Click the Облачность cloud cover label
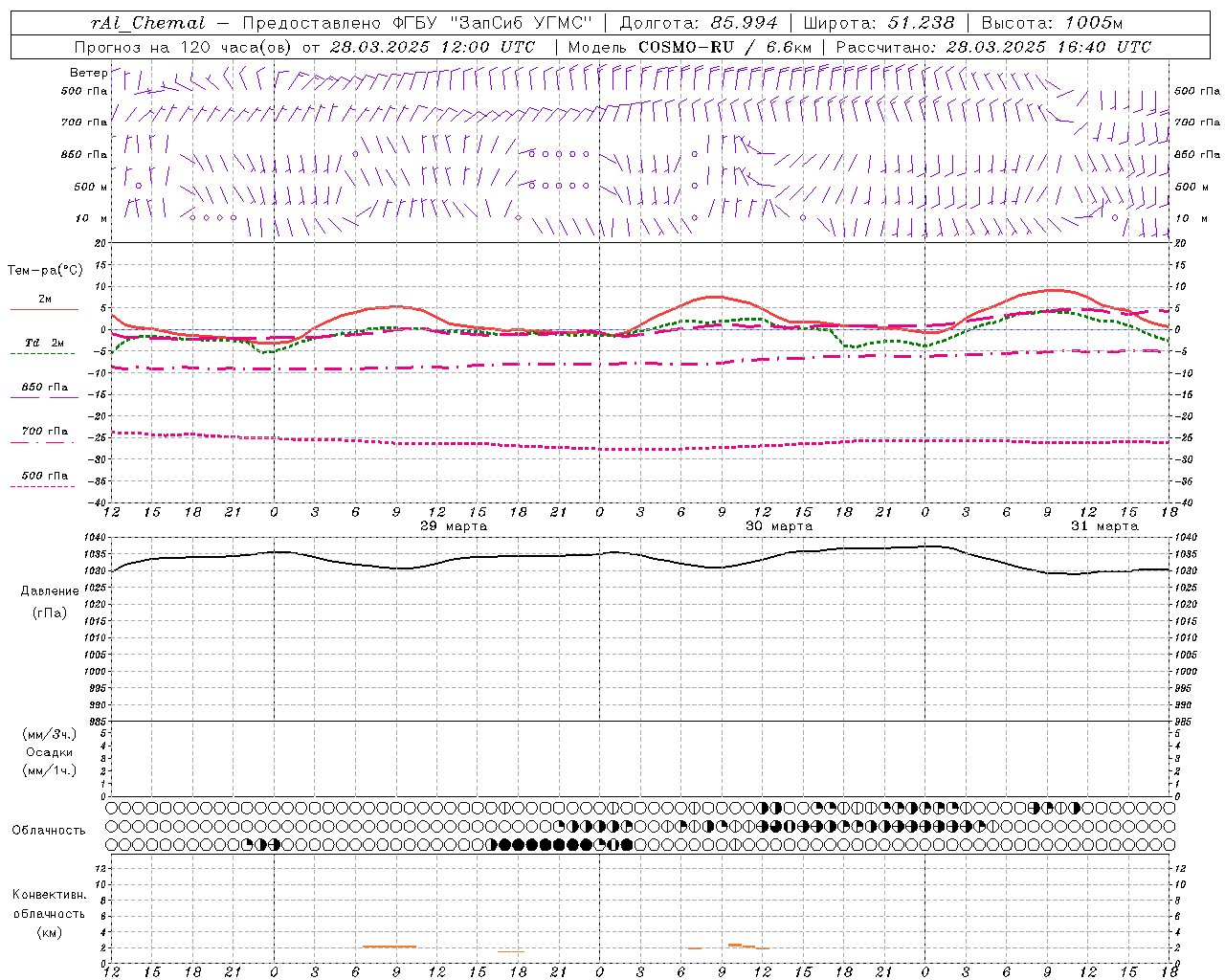This screenshot has height=980, width=1225. [49, 831]
